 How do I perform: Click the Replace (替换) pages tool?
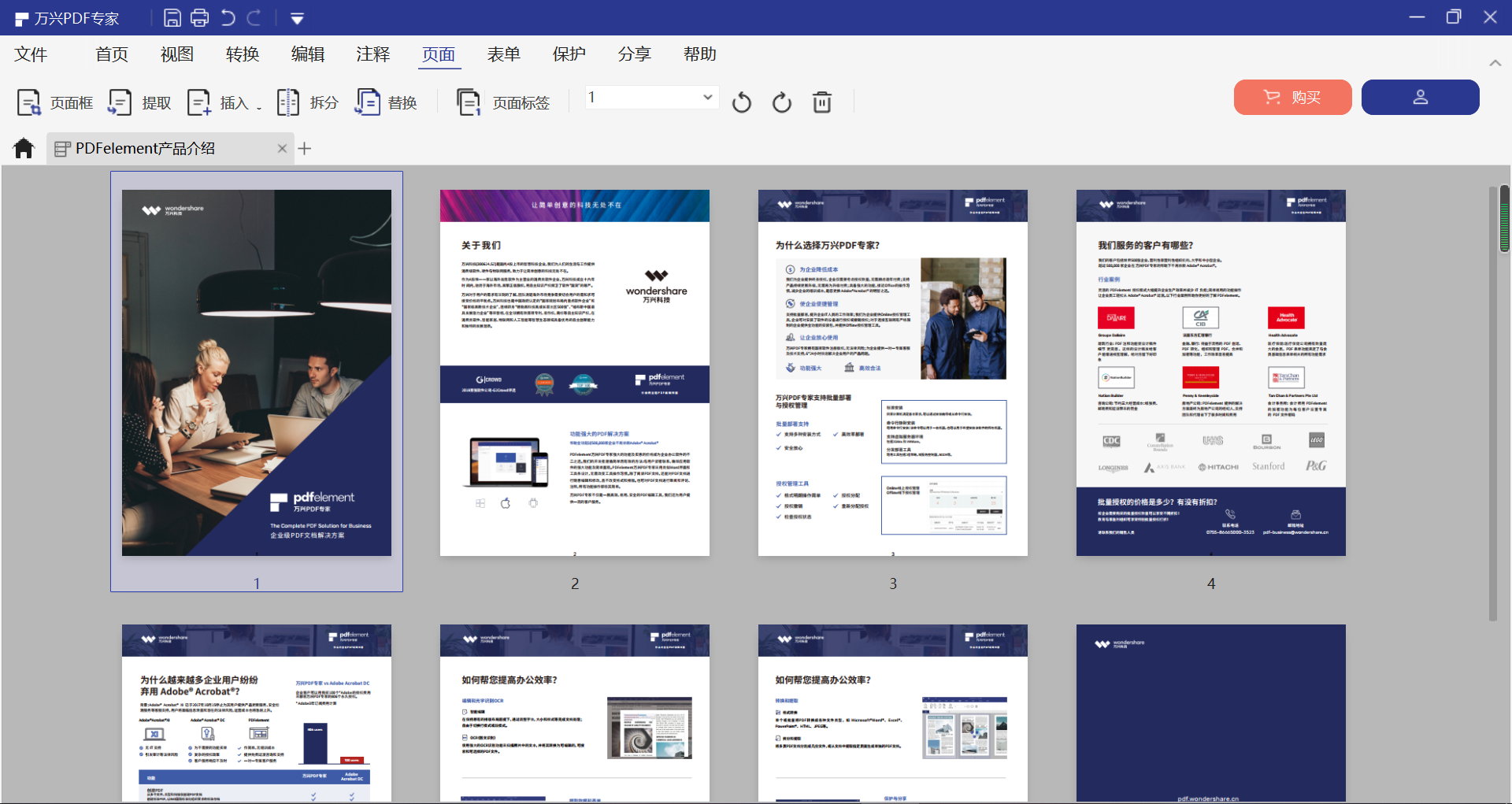tap(387, 103)
